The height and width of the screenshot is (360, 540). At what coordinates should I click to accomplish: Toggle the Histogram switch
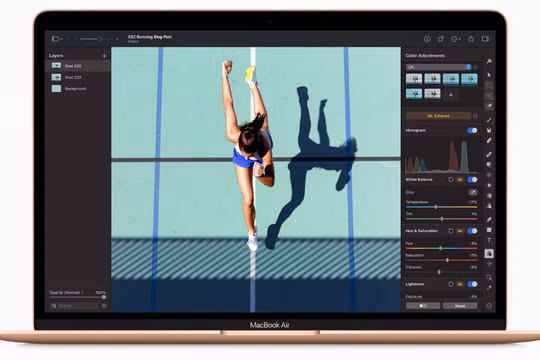(472, 130)
